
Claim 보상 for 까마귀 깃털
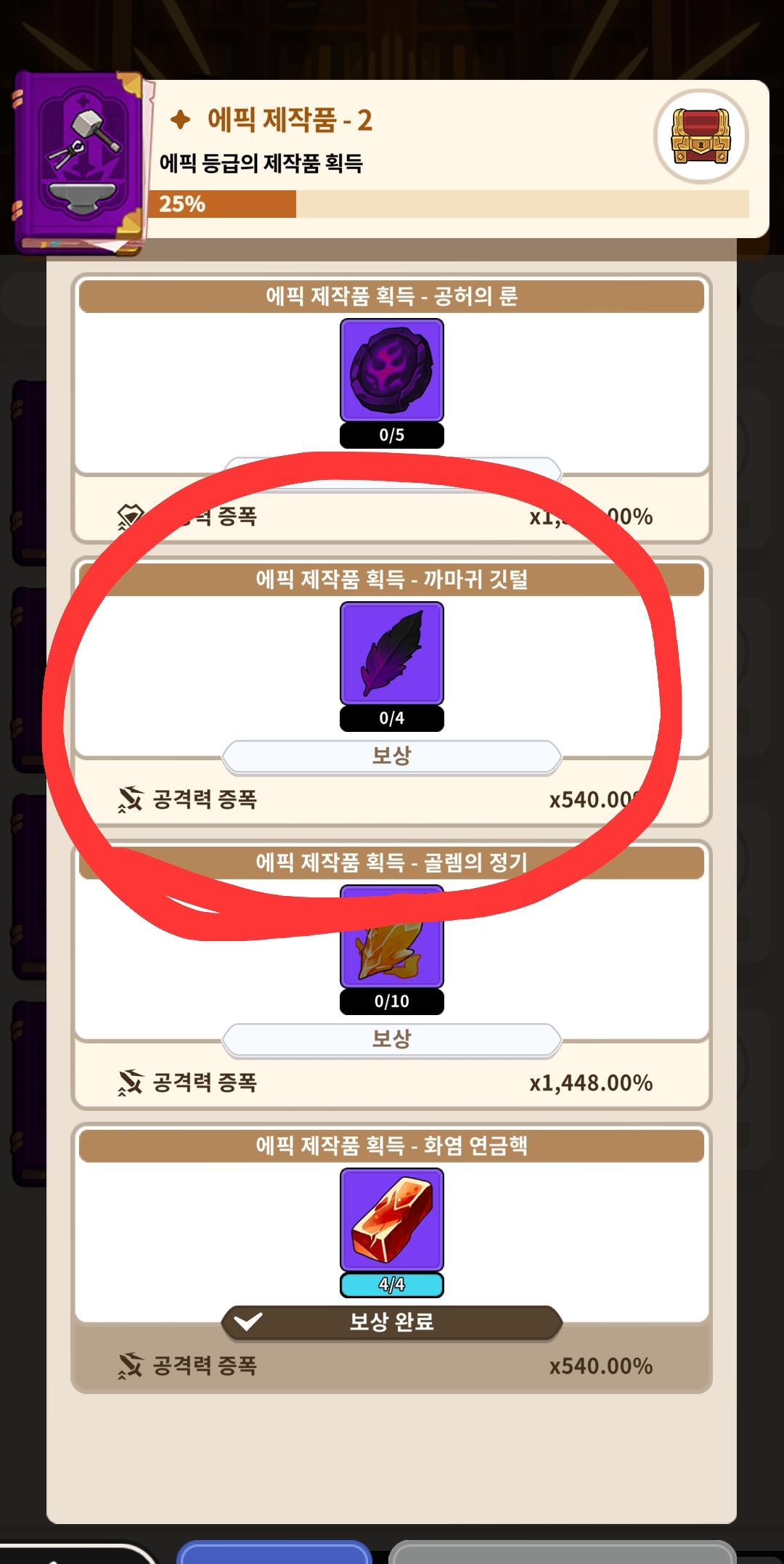392,757
